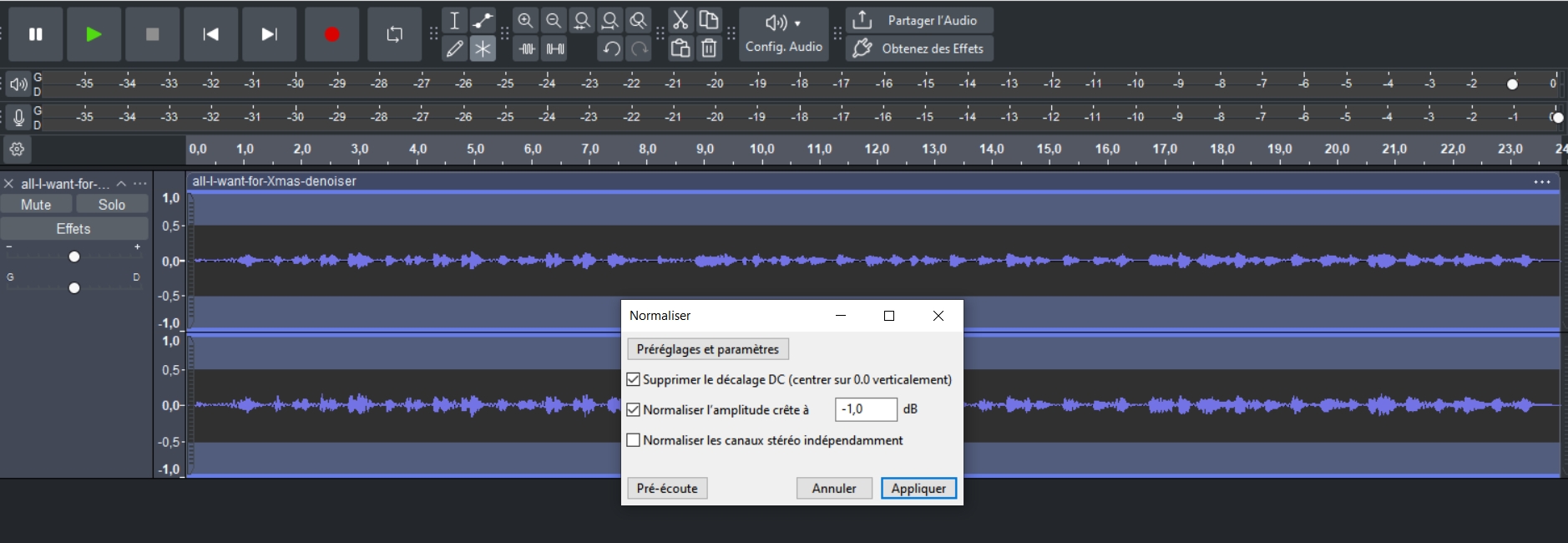Collapse the track with the chevron arrow

coord(121,184)
